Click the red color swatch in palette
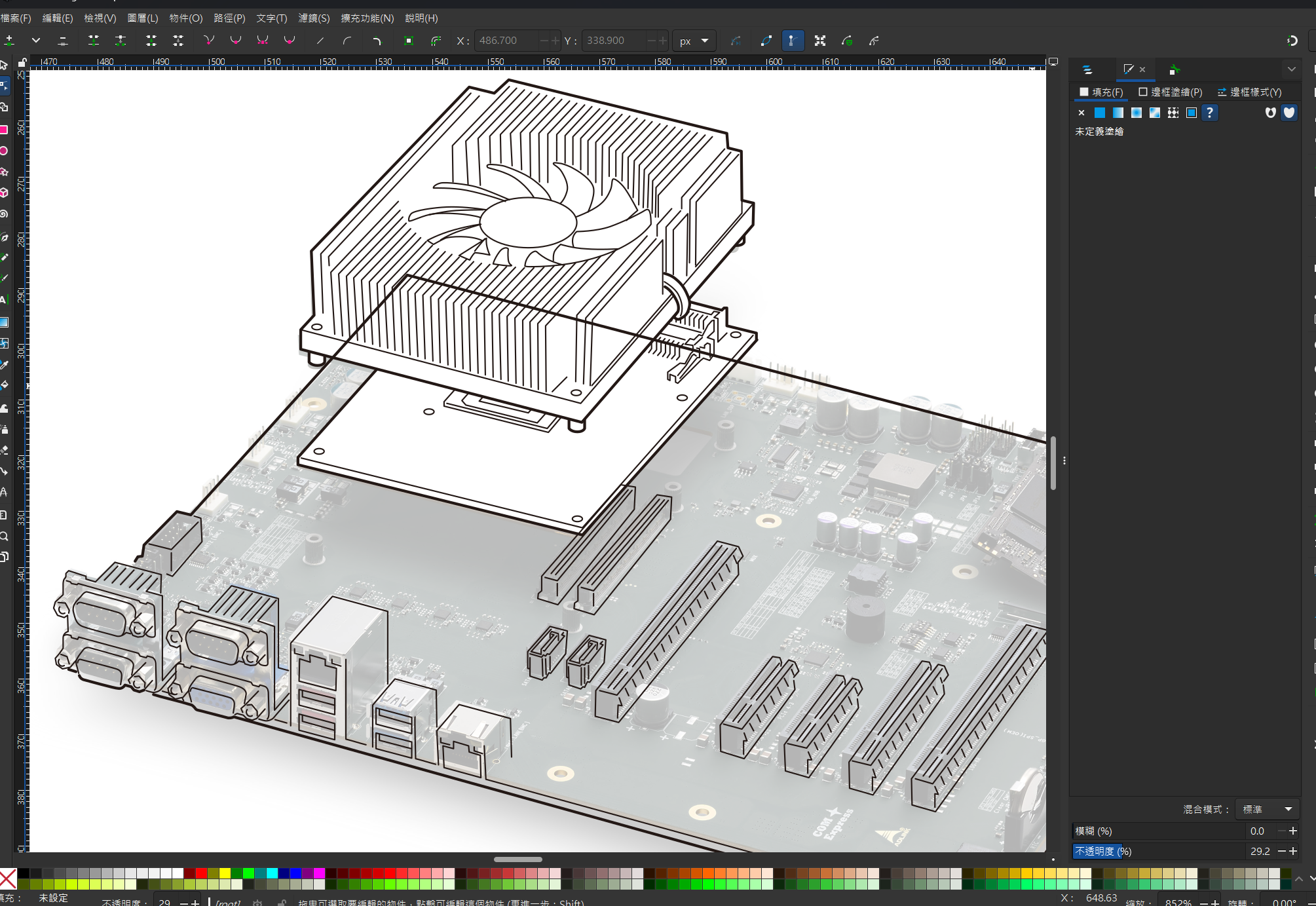Image resolution: width=1316 pixels, height=906 pixels. click(202, 873)
